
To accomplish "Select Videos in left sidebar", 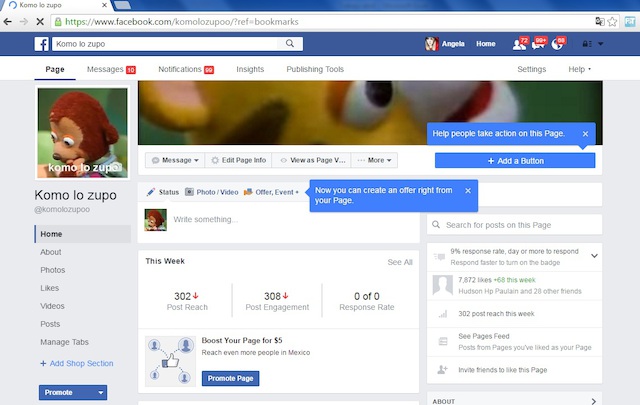I will 52,306.
